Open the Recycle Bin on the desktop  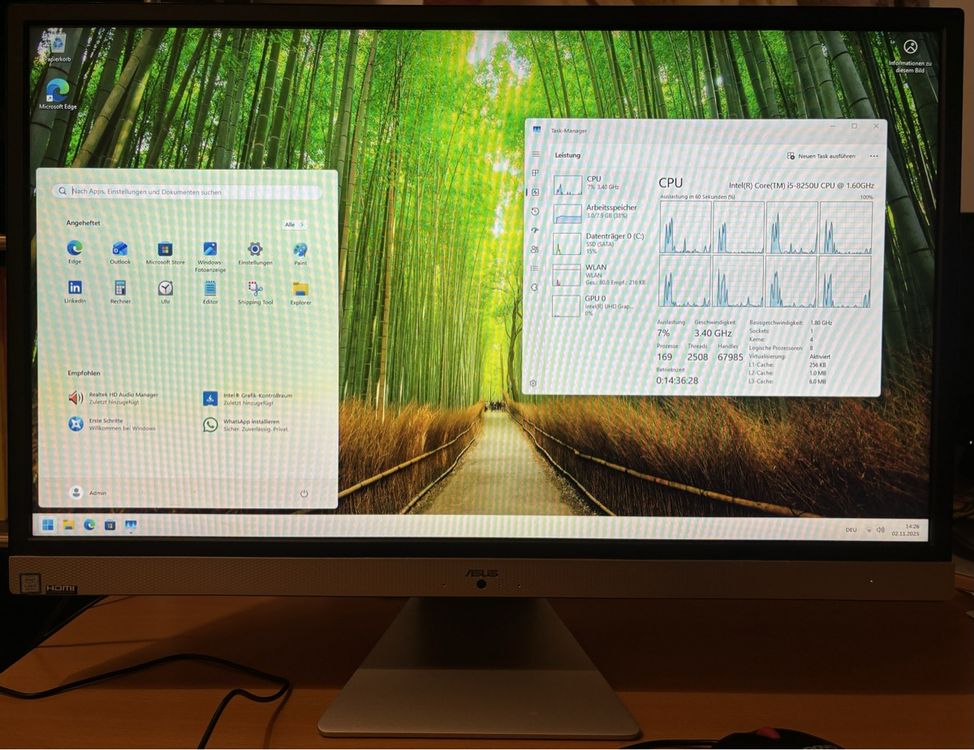click(x=57, y=46)
